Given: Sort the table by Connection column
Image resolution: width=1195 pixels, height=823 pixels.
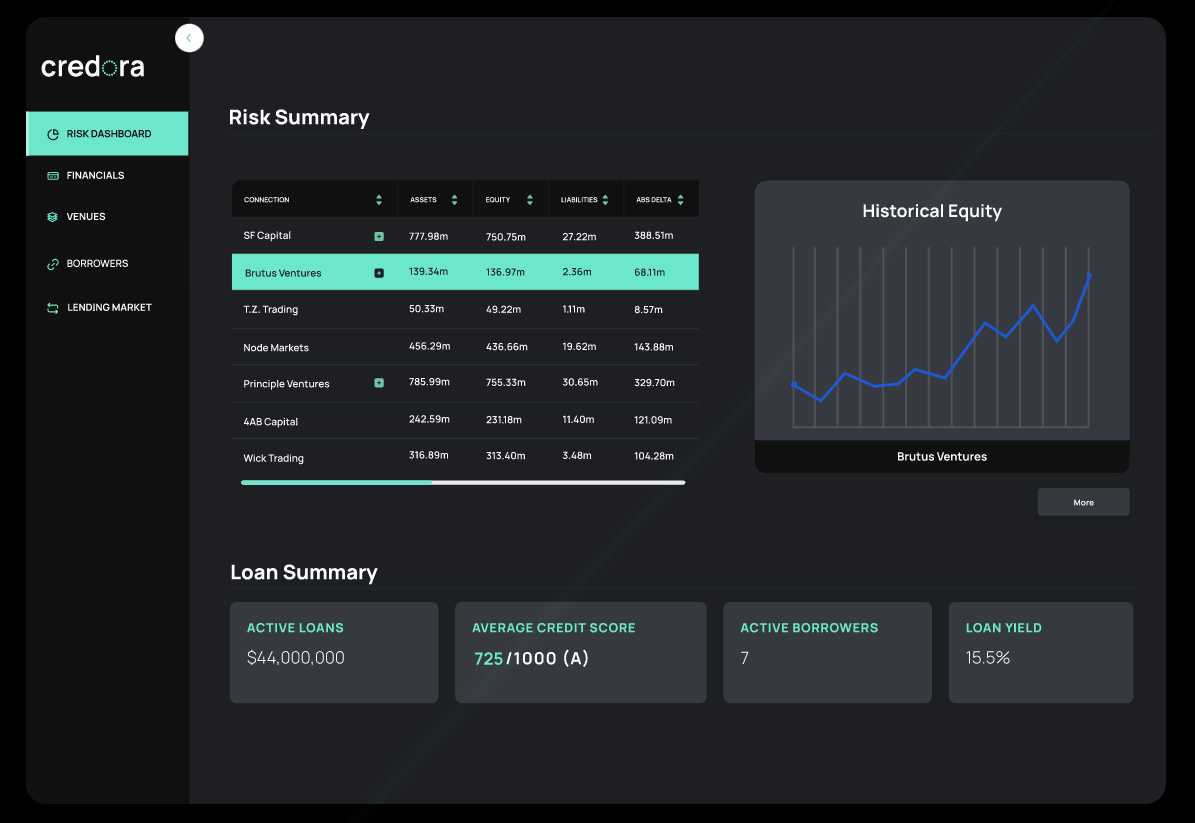Looking at the screenshot, I should (x=378, y=198).
